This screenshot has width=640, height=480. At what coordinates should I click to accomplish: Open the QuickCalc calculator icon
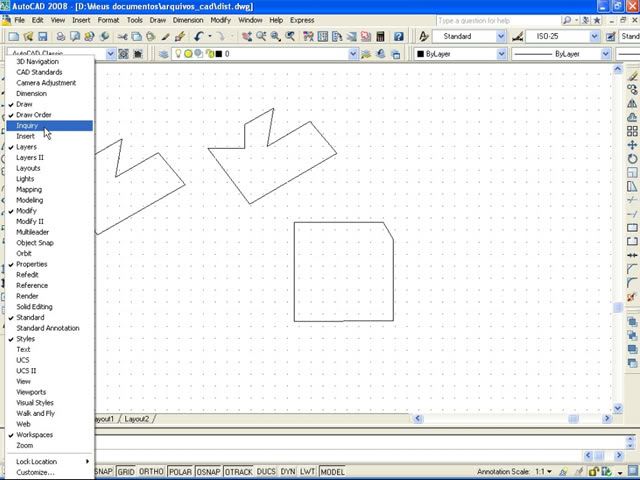click(x=380, y=37)
